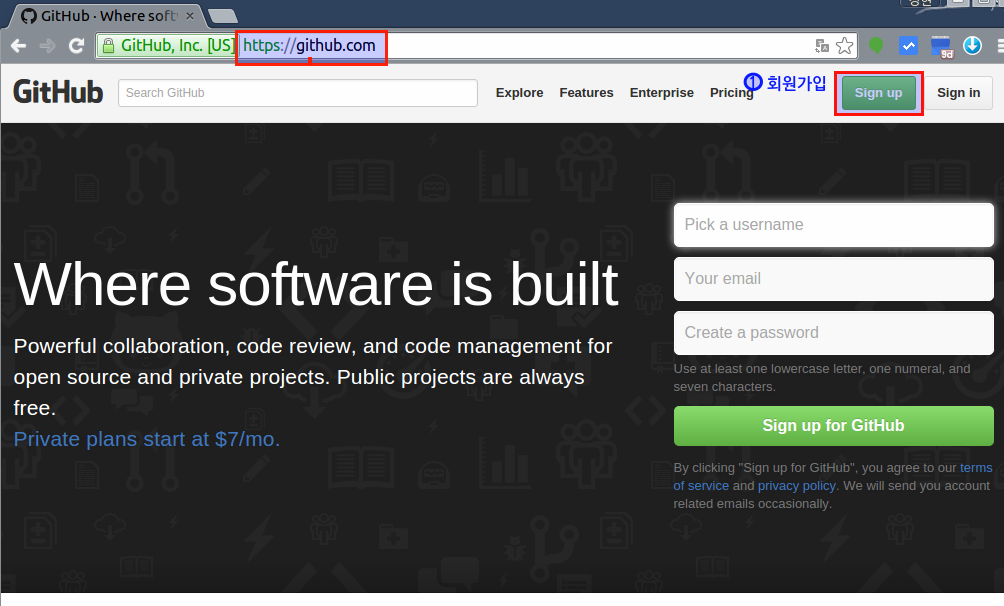Click the Sign up button in header
Viewport: 1004px width, 606px height.
pos(878,93)
